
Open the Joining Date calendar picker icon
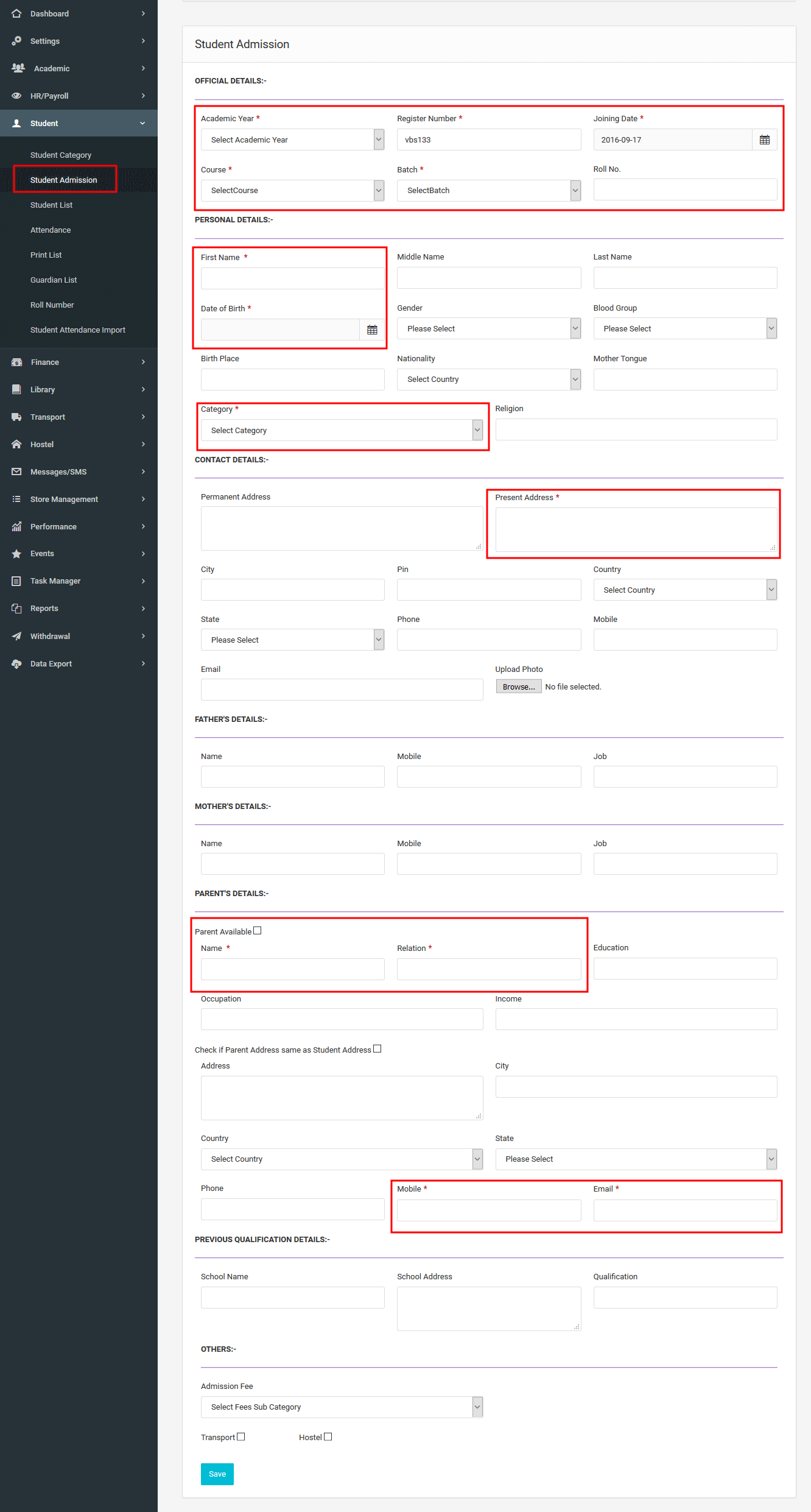click(765, 140)
